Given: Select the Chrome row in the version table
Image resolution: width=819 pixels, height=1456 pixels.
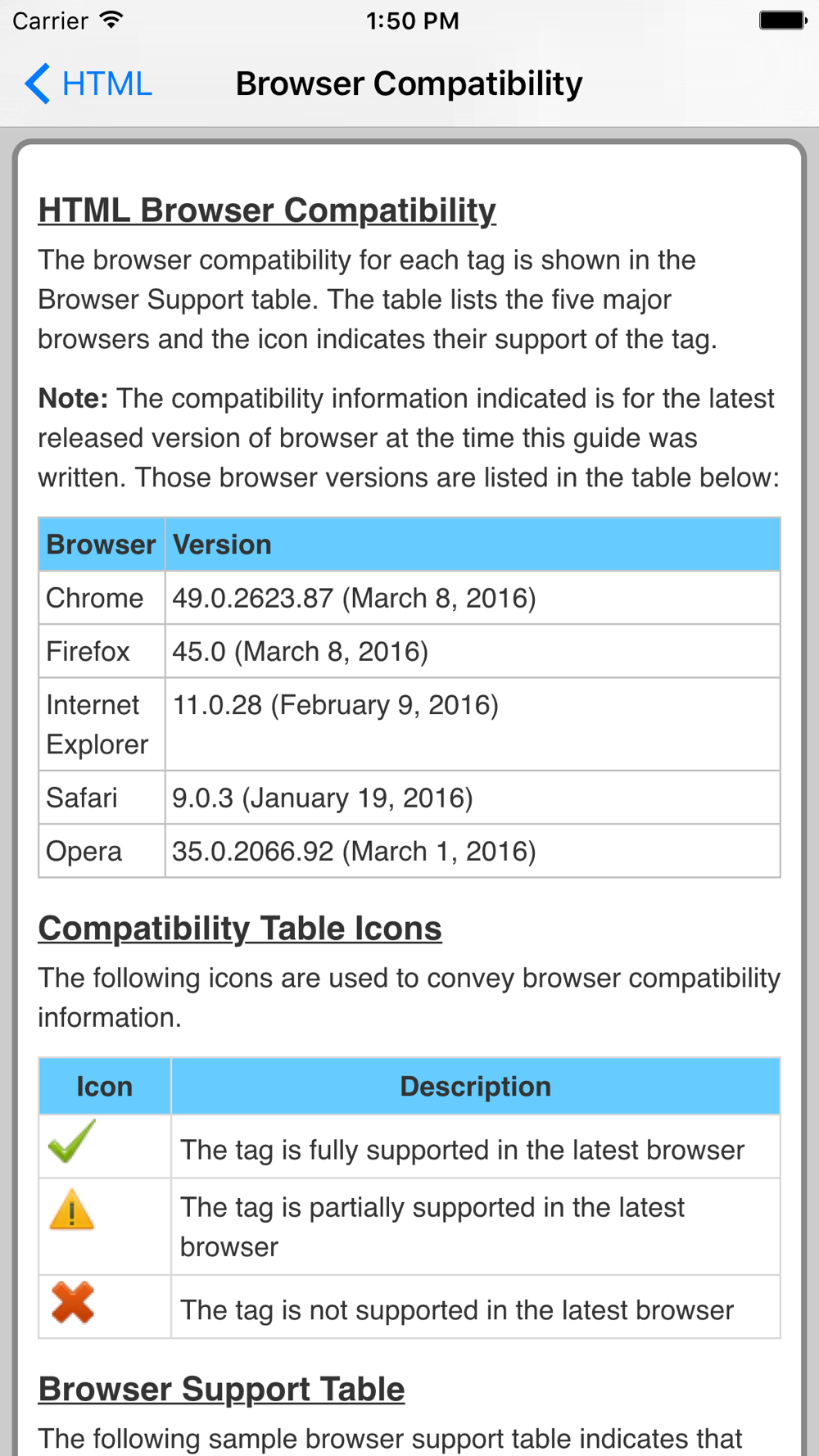Looking at the screenshot, I should [x=409, y=598].
